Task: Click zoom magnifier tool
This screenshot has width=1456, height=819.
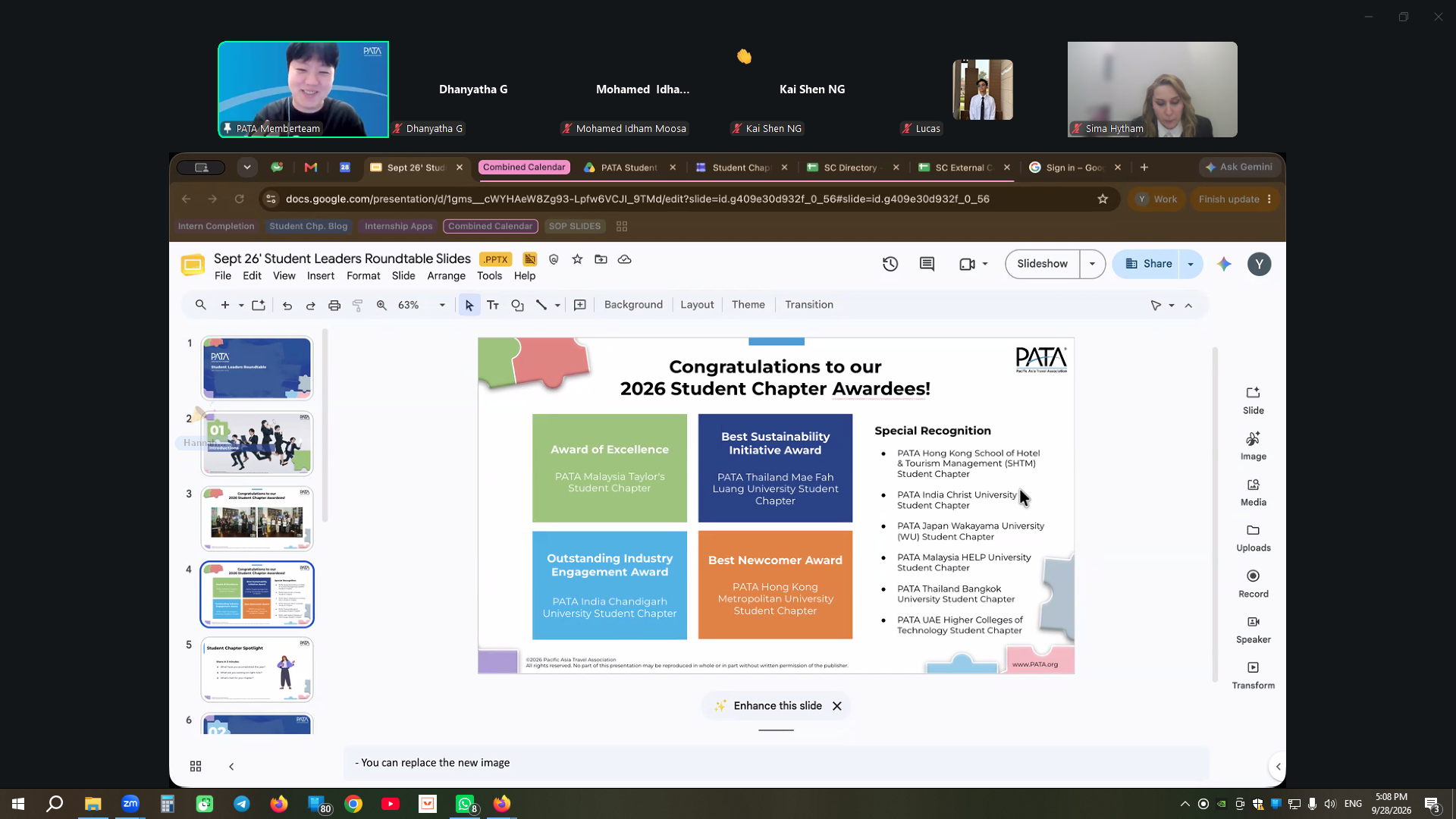Action: 381,305
